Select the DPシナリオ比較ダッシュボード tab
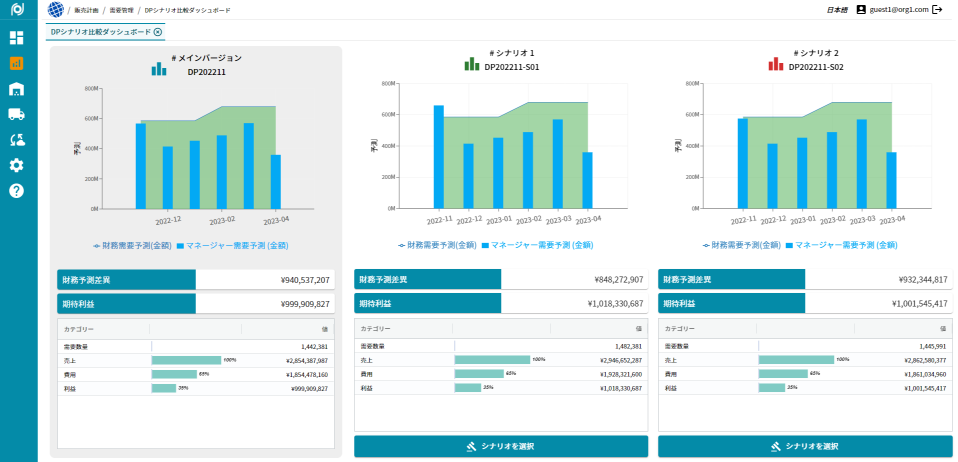The image size is (958, 462). click(100, 32)
